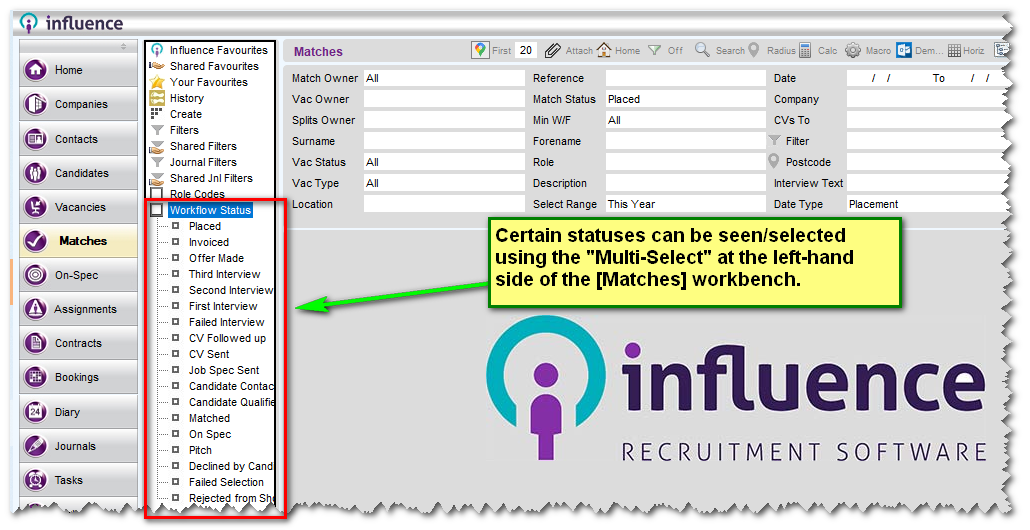
Task: Open the Vac Status field
Action: (444, 162)
